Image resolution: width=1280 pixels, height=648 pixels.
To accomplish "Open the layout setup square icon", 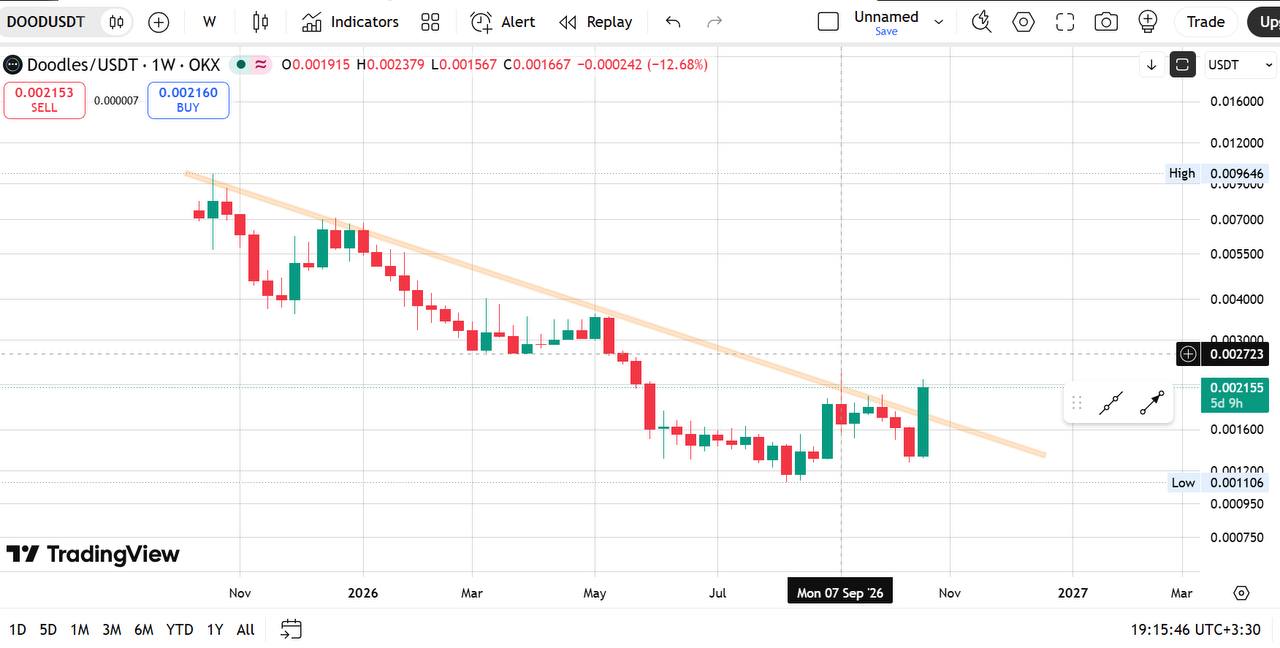I will point(828,22).
